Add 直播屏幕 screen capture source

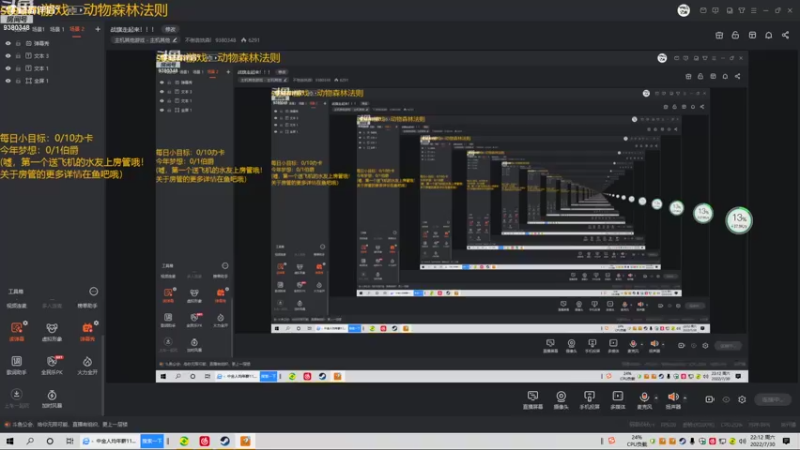tap(533, 399)
